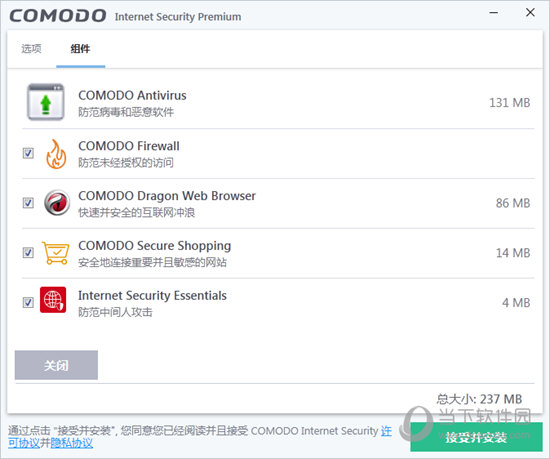The width and height of the screenshot is (550, 459).
Task: Click the COMODO Antivirus installer icon
Action: (46, 102)
